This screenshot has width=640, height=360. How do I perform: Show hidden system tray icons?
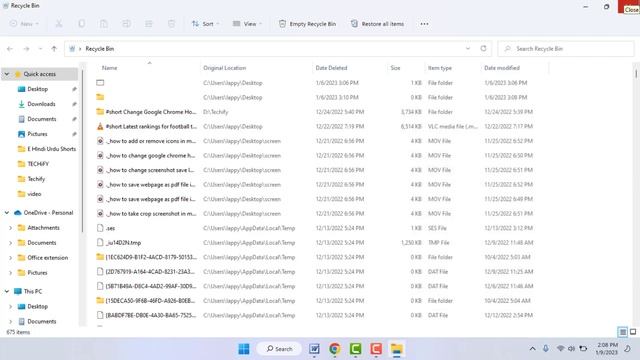(533, 349)
